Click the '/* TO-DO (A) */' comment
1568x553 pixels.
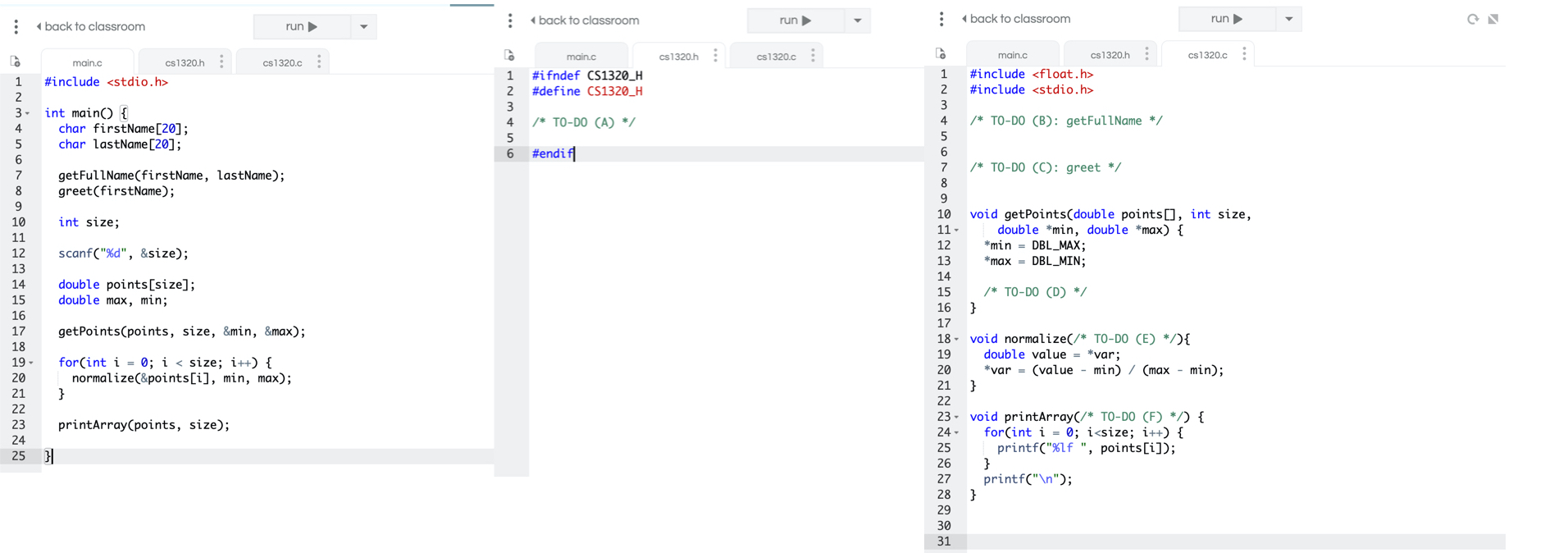click(x=584, y=122)
